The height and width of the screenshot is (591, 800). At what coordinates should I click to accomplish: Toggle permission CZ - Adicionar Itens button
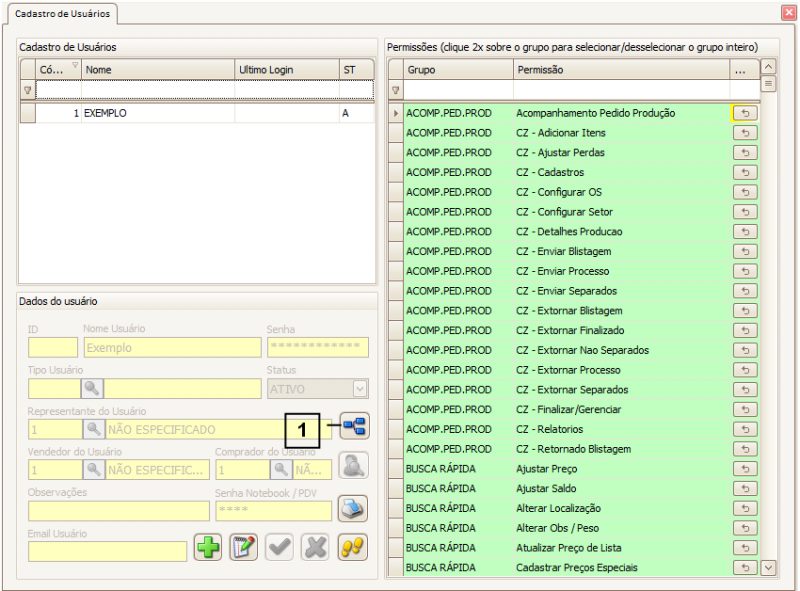(745, 133)
